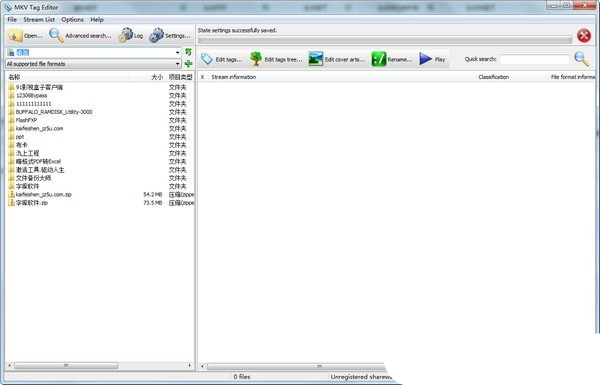Open the File menu
This screenshot has width=600, height=385.
[x=12, y=20]
